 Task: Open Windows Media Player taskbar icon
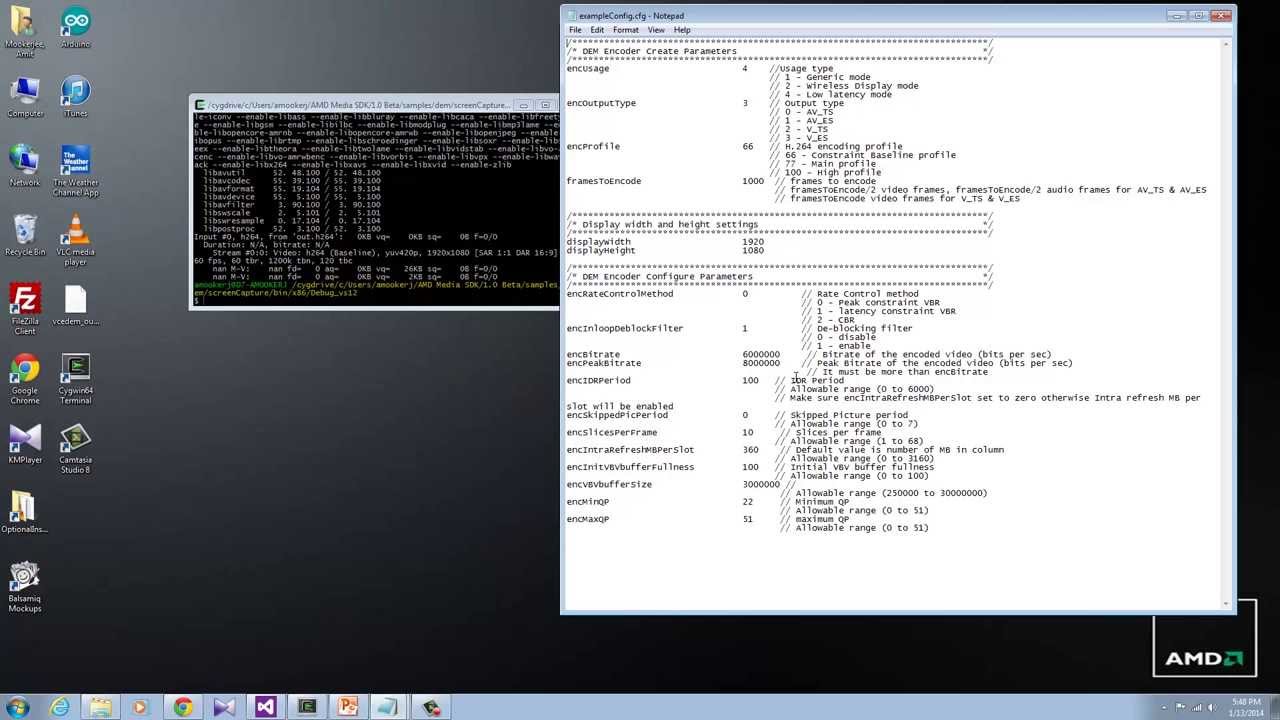tap(139, 707)
